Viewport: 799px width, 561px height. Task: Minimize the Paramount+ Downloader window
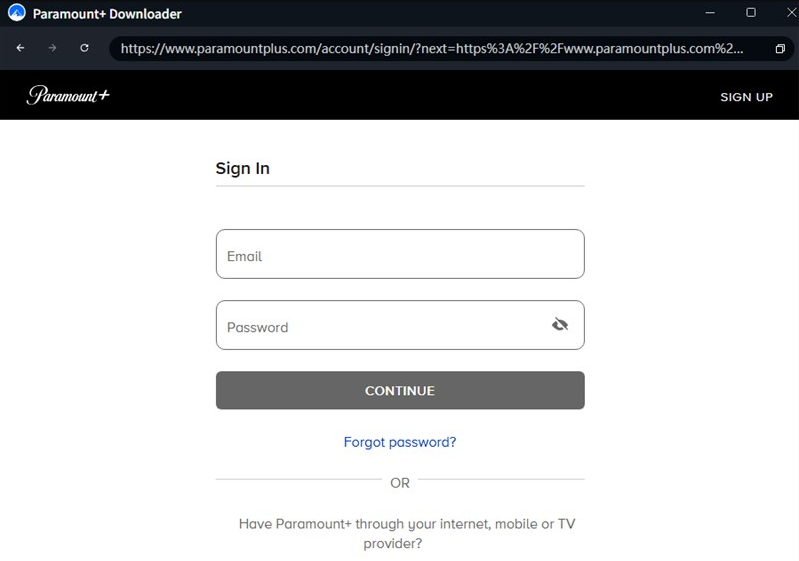pos(711,13)
